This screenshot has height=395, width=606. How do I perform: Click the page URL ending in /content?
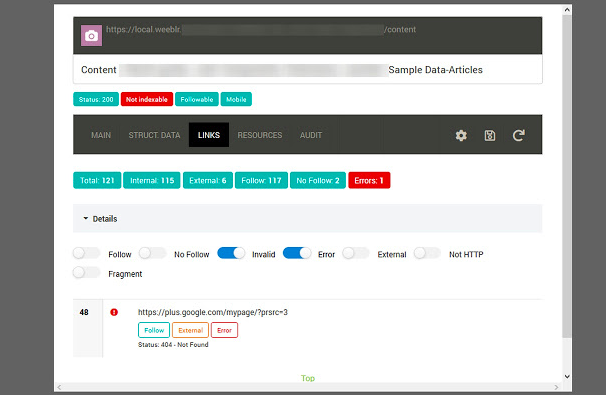pyautogui.click(x=261, y=29)
